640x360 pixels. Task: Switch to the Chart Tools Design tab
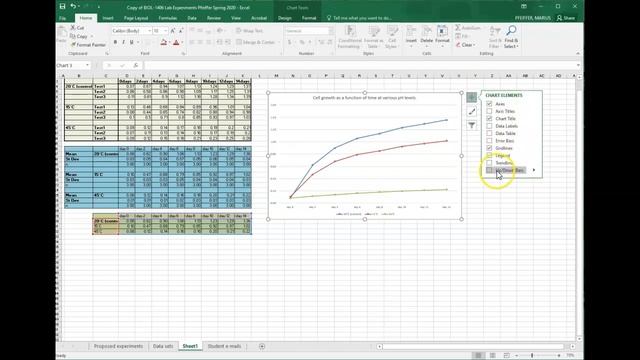click(284, 18)
